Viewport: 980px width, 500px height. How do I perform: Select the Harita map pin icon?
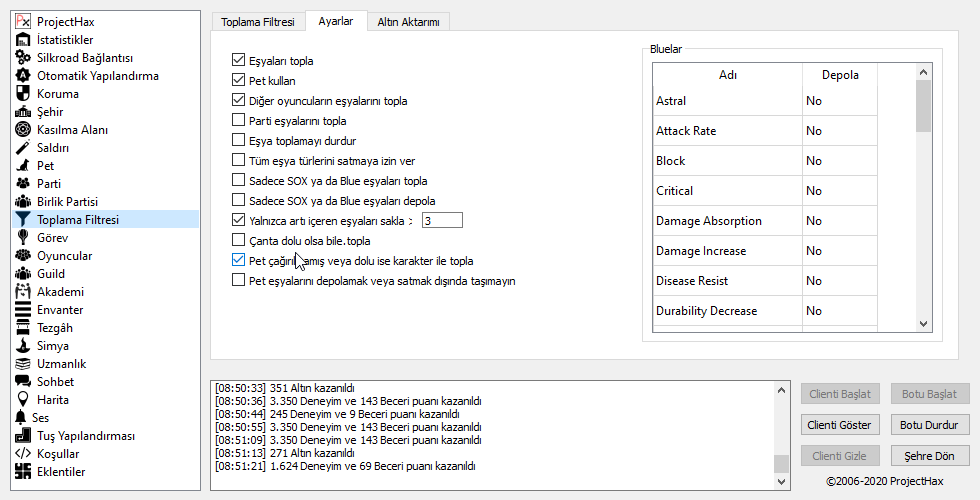(x=23, y=399)
